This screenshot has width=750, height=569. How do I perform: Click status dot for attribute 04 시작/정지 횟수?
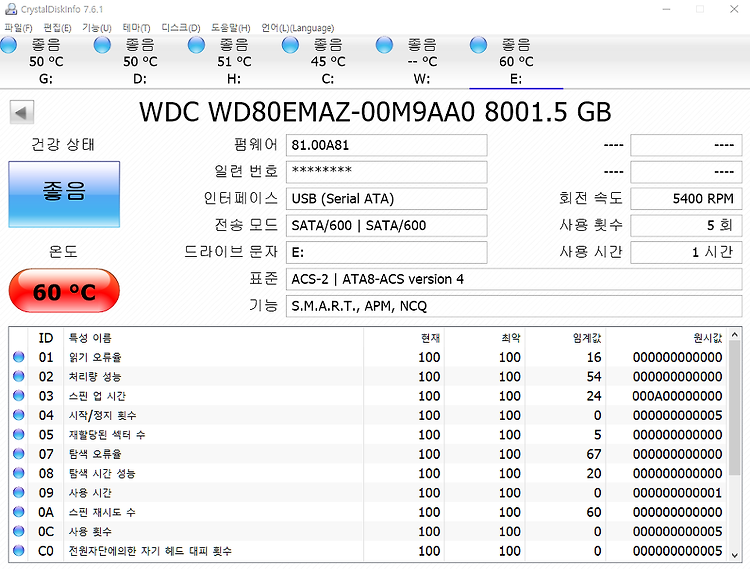(x=19, y=415)
